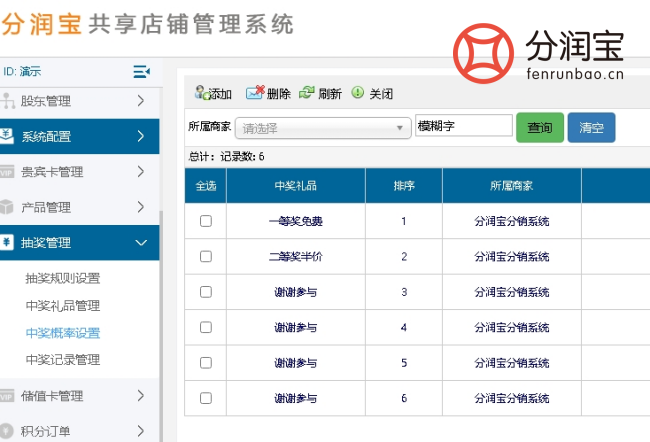Expand 积分订单 chevron arrow
The width and height of the screenshot is (650, 442).
tap(141, 431)
